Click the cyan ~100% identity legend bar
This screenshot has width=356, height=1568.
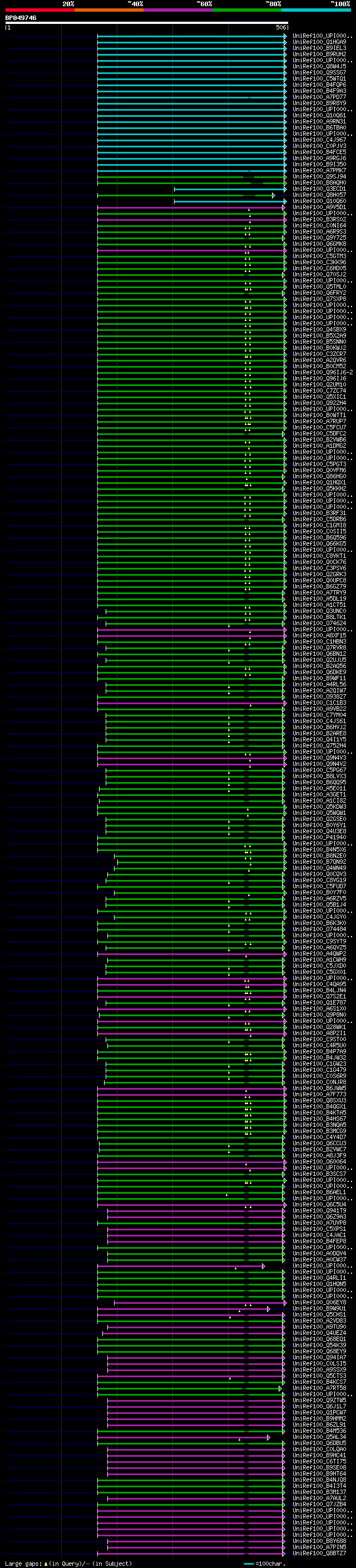click(x=316, y=10)
